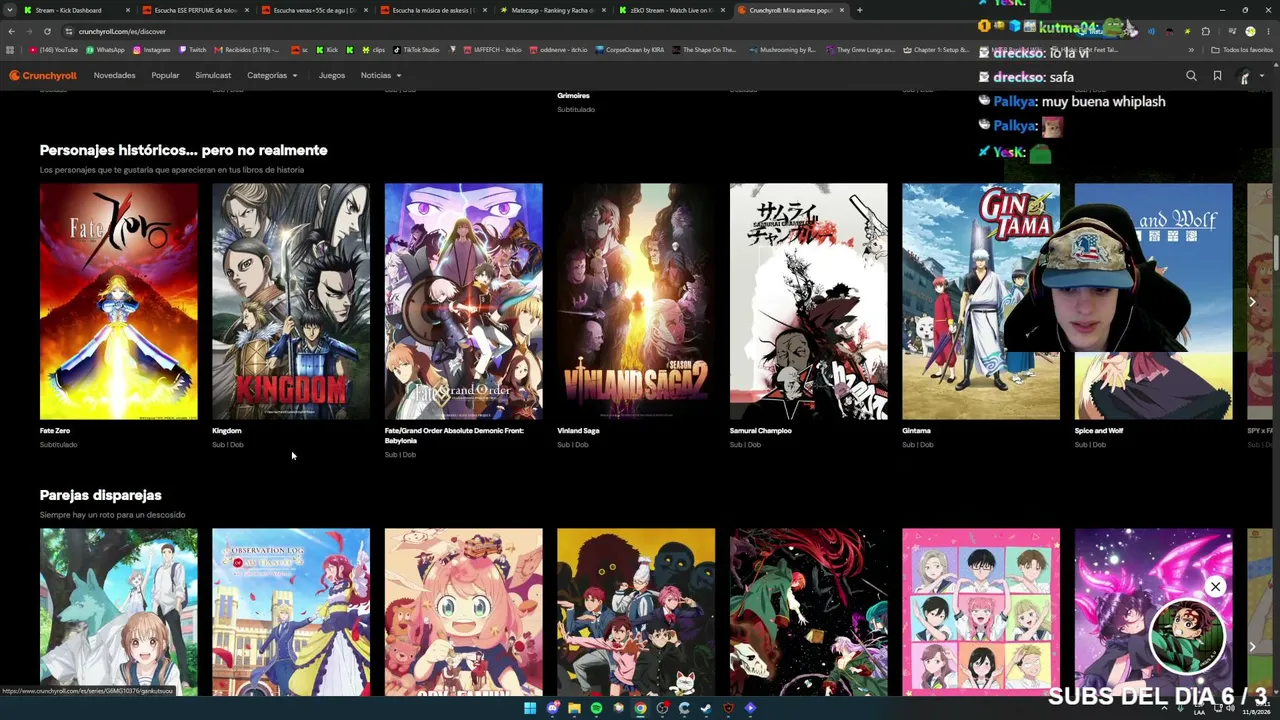Click the Gintama title link

pos(916,431)
